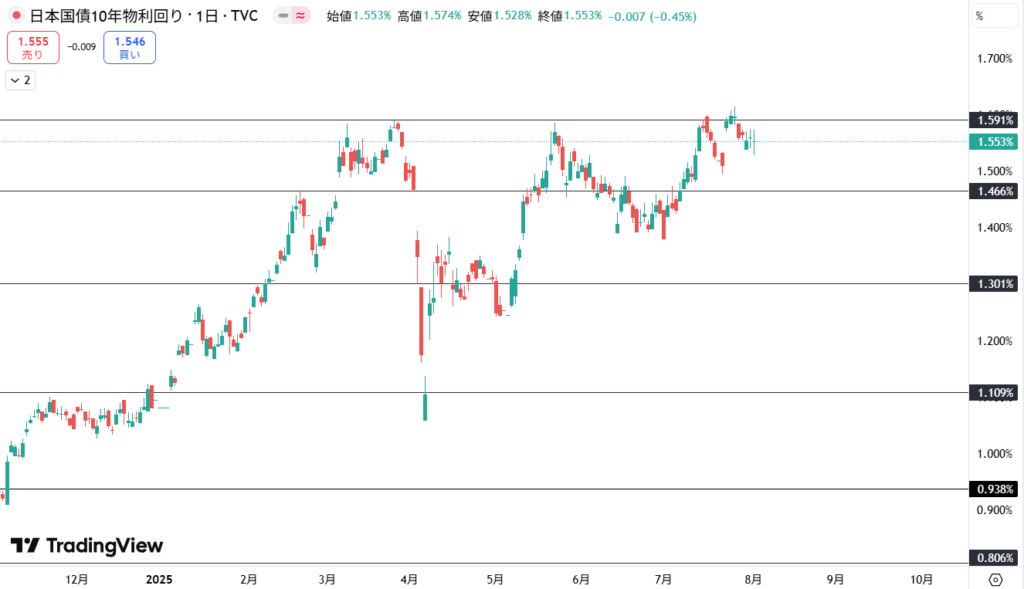The height and width of the screenshot is (589, 1024).
Task: Click the 8月 date label
Action: (x=753, y=579)
